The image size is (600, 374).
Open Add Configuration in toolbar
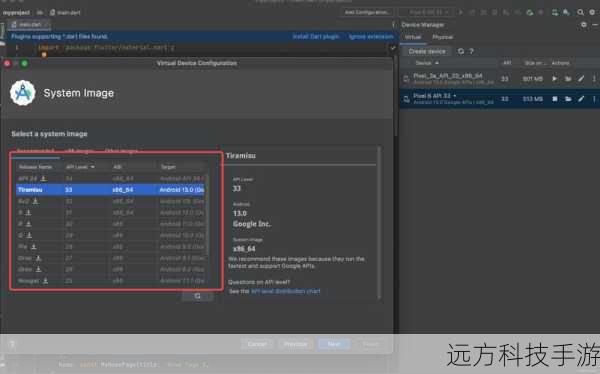[367, 12]
